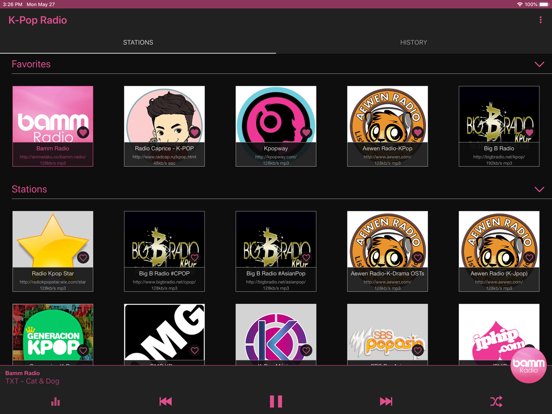Viewport: 552px width, 414px height.
Task: Favorite Radio Kpop Star with its heart
Action: (83, 257)
